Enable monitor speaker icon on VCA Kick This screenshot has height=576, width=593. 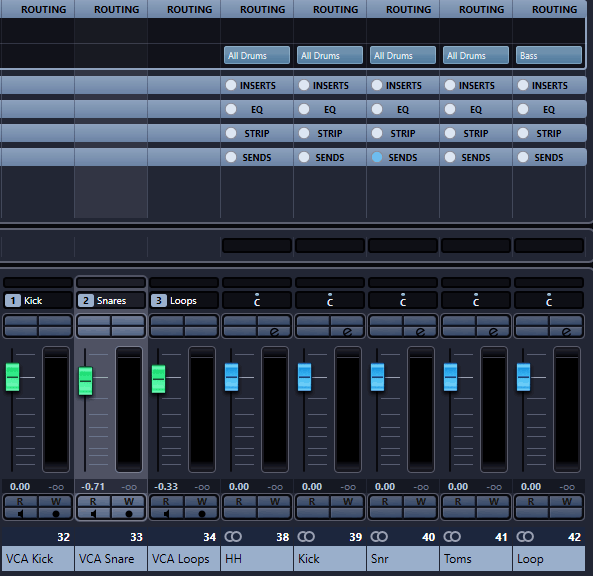tap(21, 514)
